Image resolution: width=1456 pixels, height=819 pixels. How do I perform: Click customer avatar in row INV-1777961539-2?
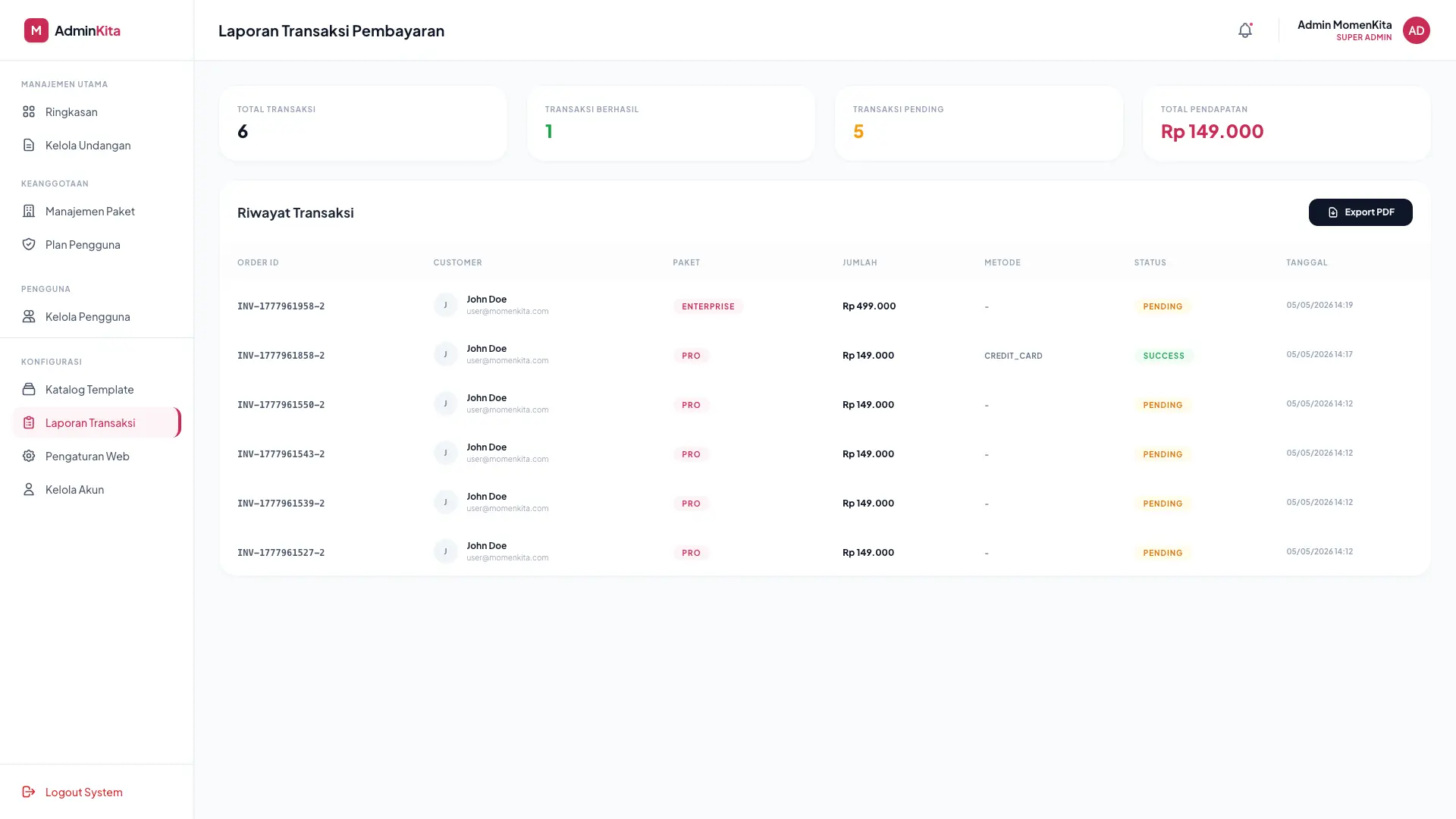tap(445, 502)
